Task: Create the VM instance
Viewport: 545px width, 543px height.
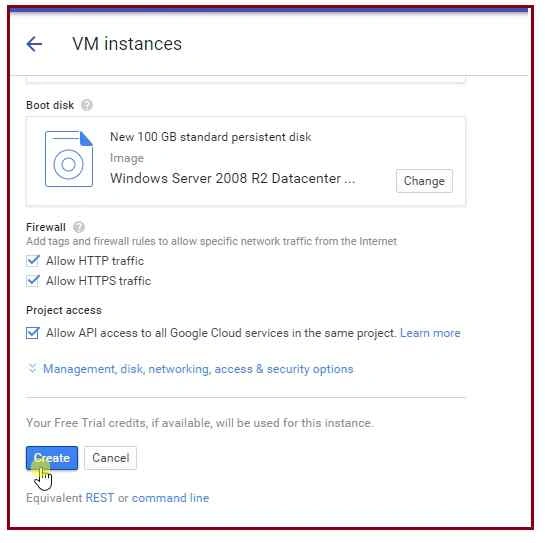Action: pos(52,458)
